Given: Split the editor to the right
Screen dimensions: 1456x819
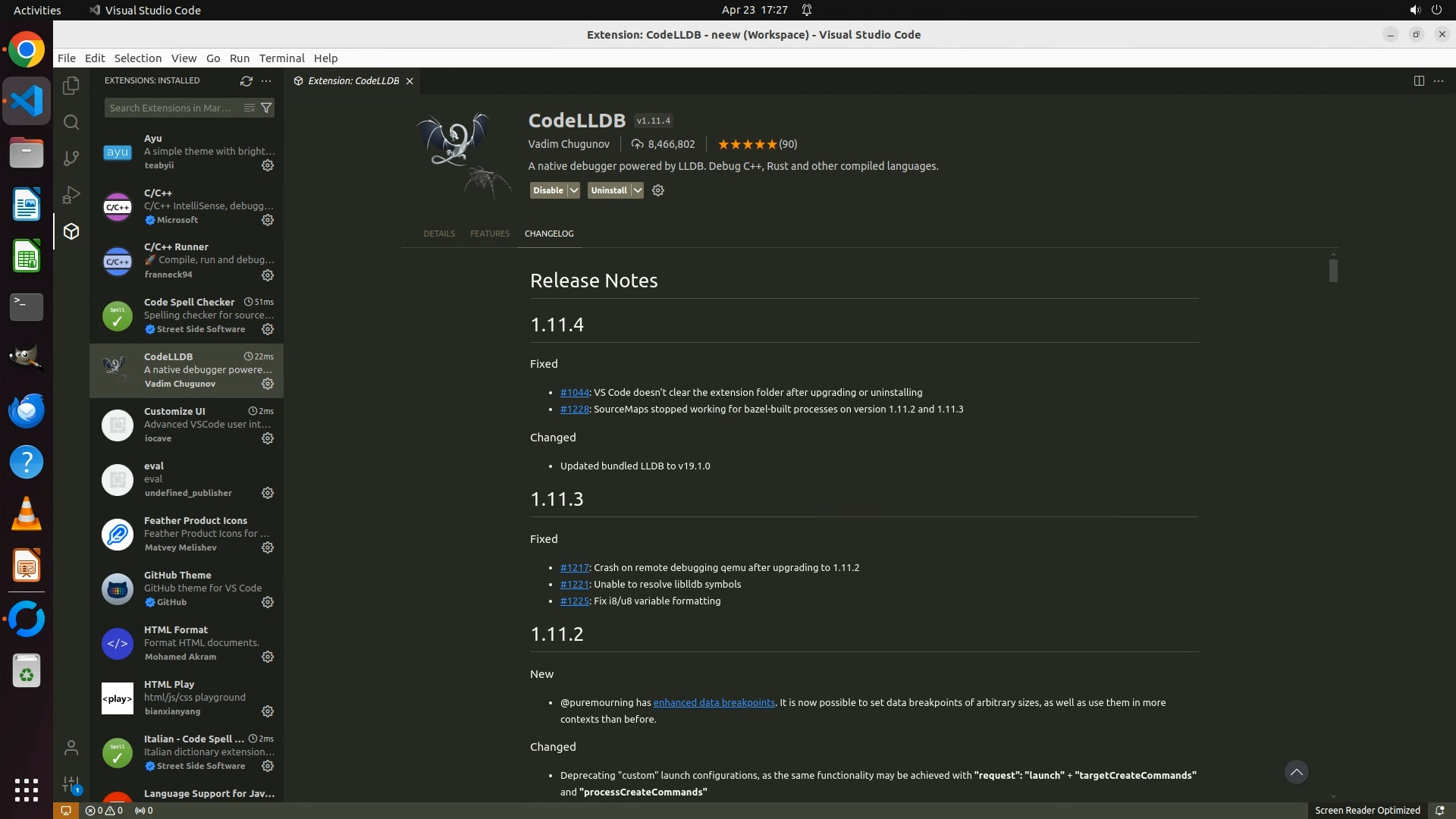Looking at the screenshot, I should click(1419, 80).
